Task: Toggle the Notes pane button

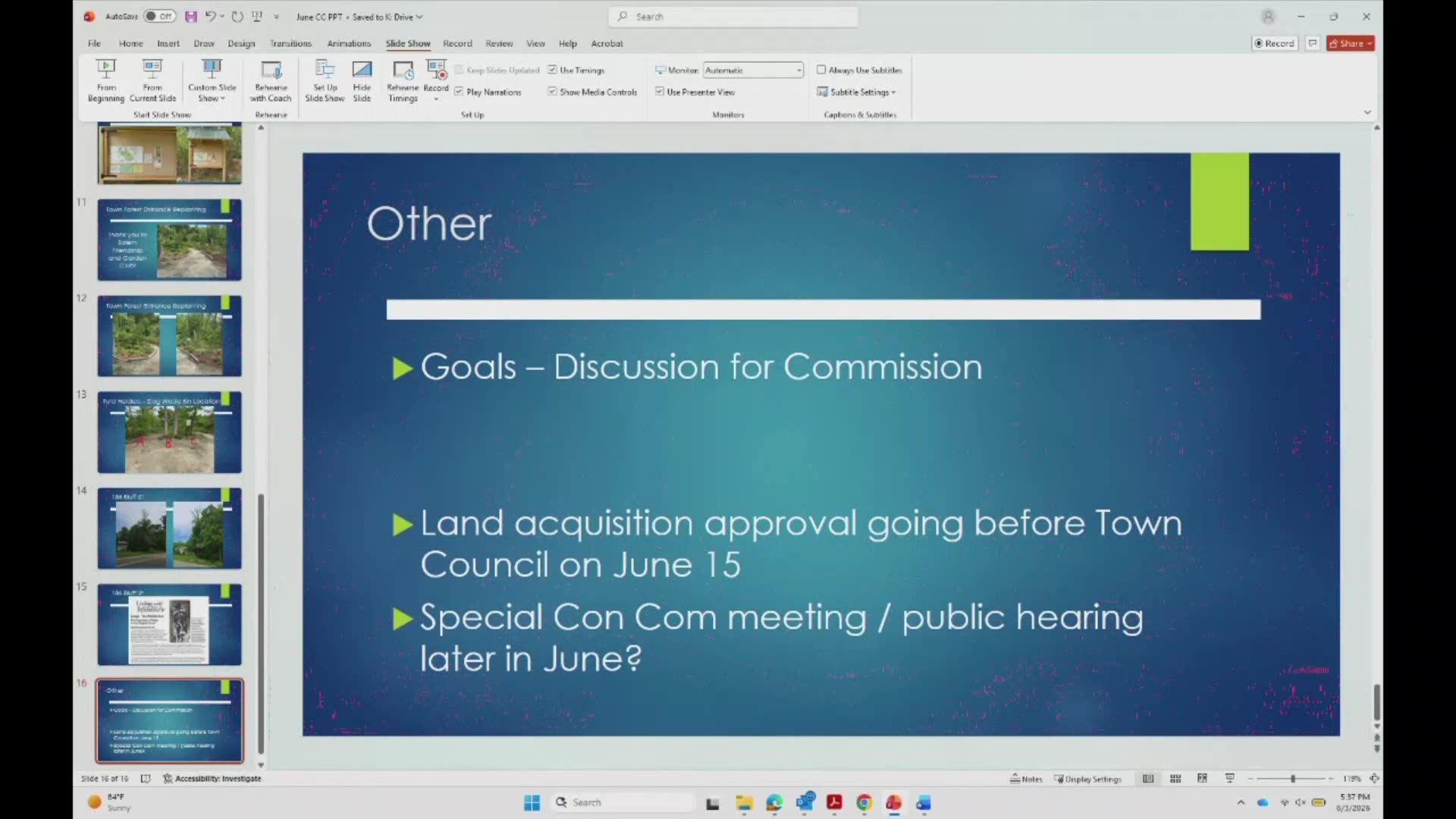Action: click(1026, 779)
